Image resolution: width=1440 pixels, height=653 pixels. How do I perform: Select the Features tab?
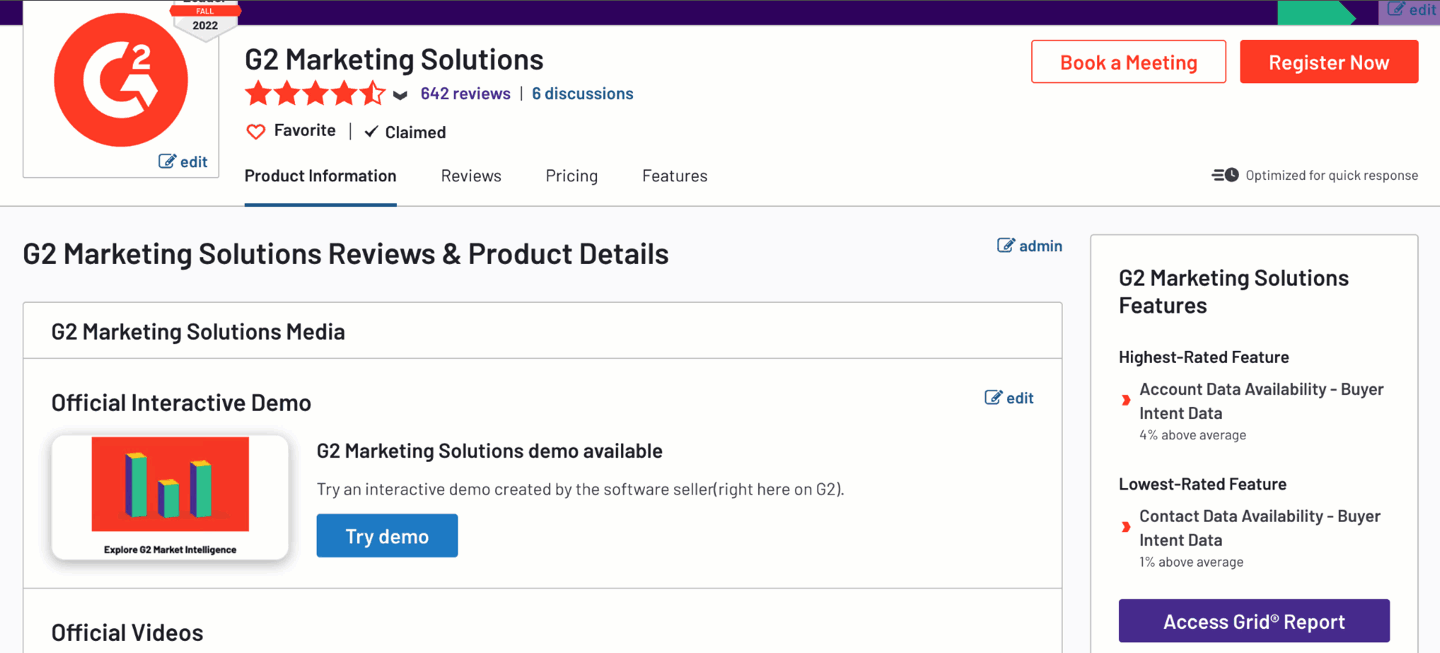point(674,175)
